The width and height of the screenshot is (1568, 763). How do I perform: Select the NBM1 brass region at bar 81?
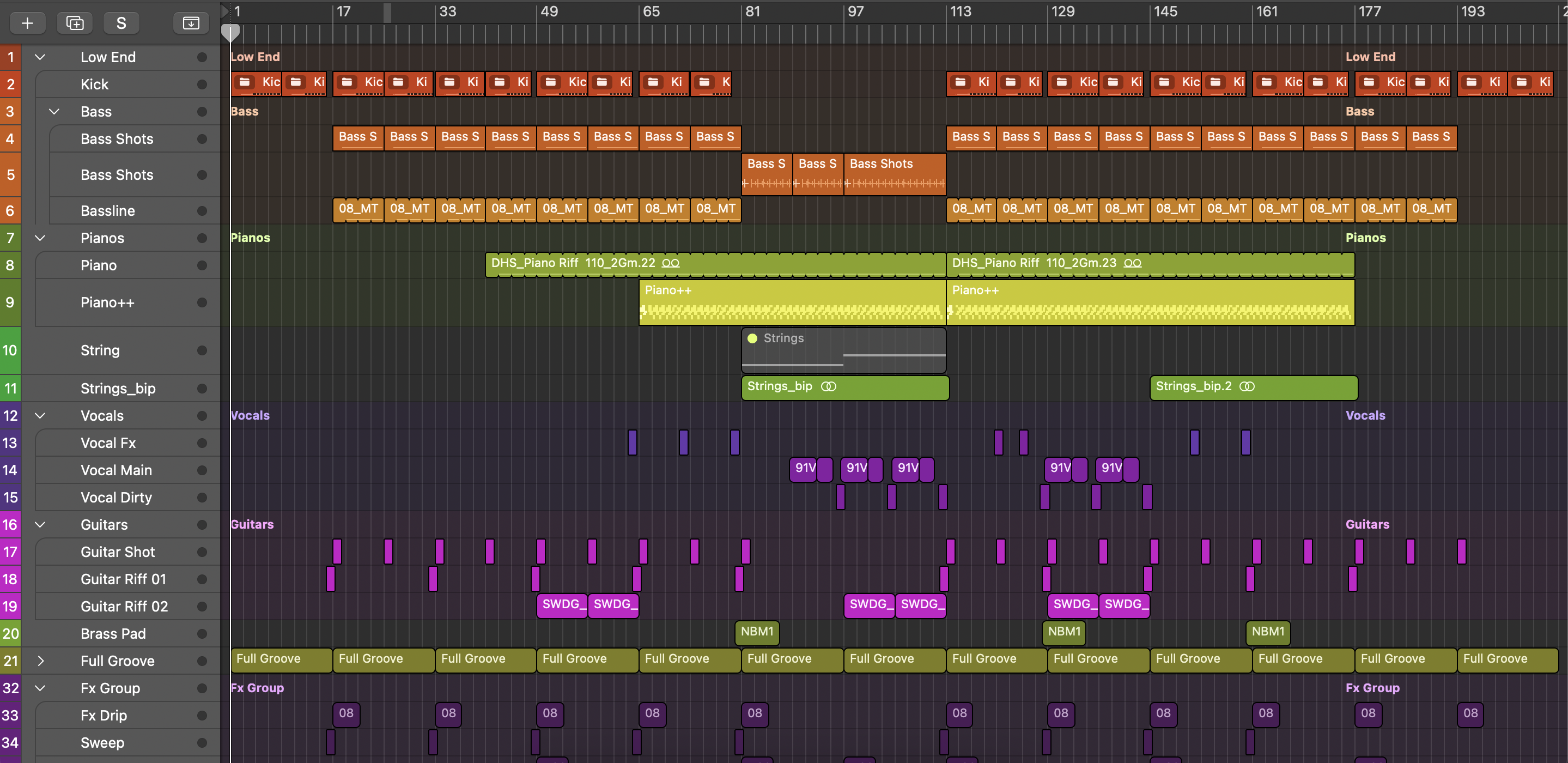pyautogui.click(x=757, y=633)
